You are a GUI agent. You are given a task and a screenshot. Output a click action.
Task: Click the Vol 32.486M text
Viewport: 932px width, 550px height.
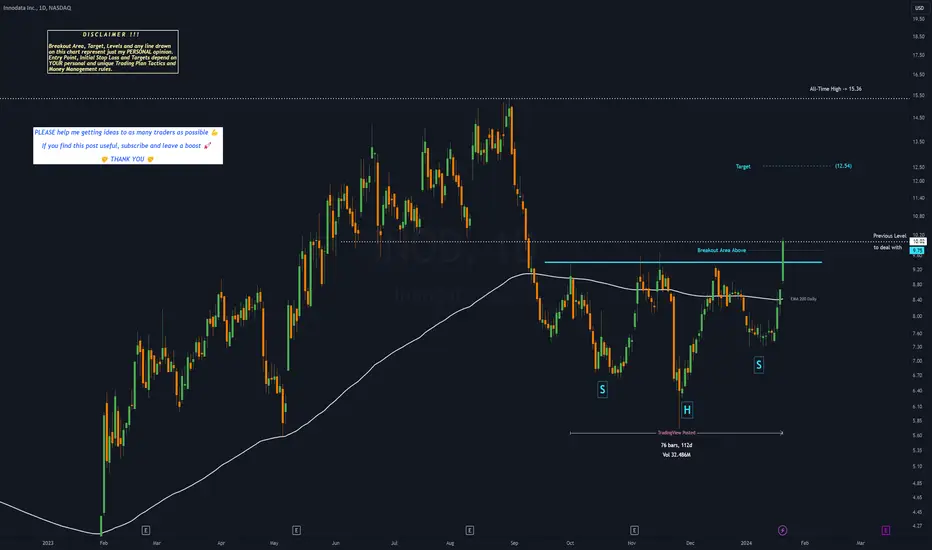pos(676,455)
